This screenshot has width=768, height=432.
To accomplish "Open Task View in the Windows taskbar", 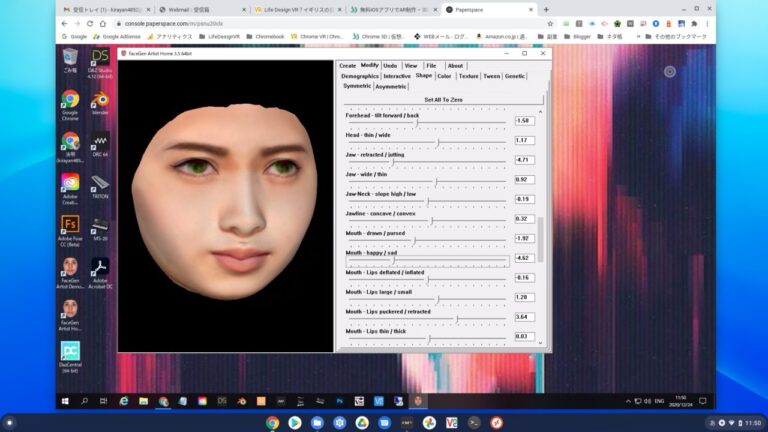I will coord(103,401).
